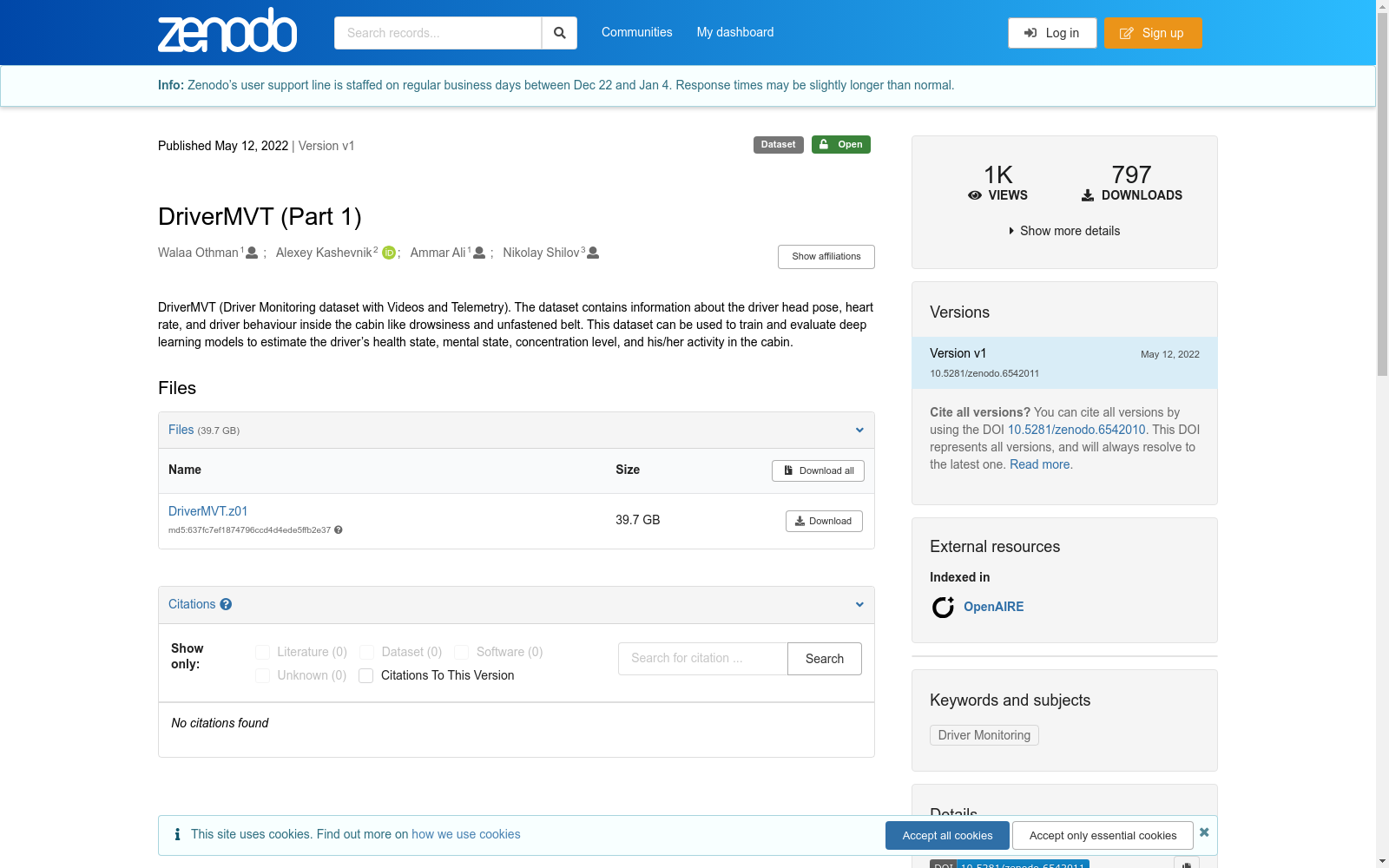Click author name Ammar Ali
The height and width of the screenshot is (868, 1389).
tap(438, 253)
